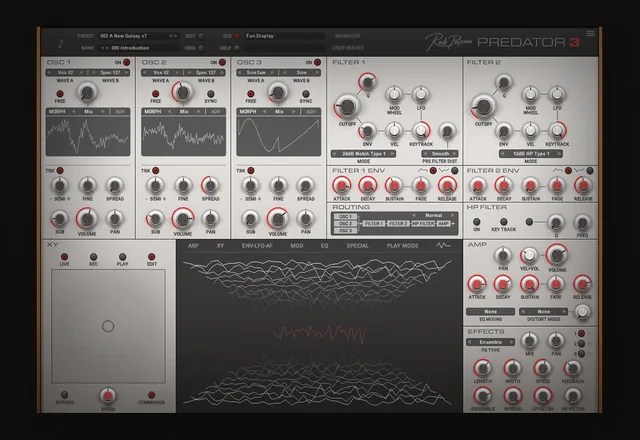Open pre filter dist Smooth selector
This screenshot has height=440, width=640.
coord(440,153)
